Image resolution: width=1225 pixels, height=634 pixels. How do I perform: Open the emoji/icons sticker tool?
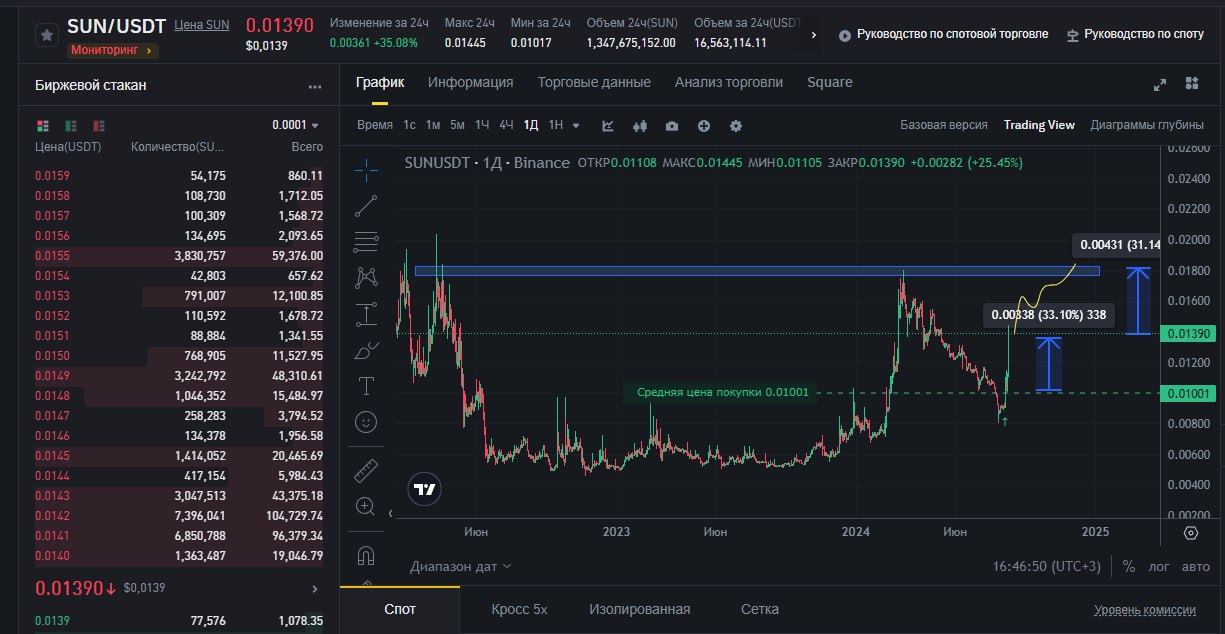tap(366, 422)
